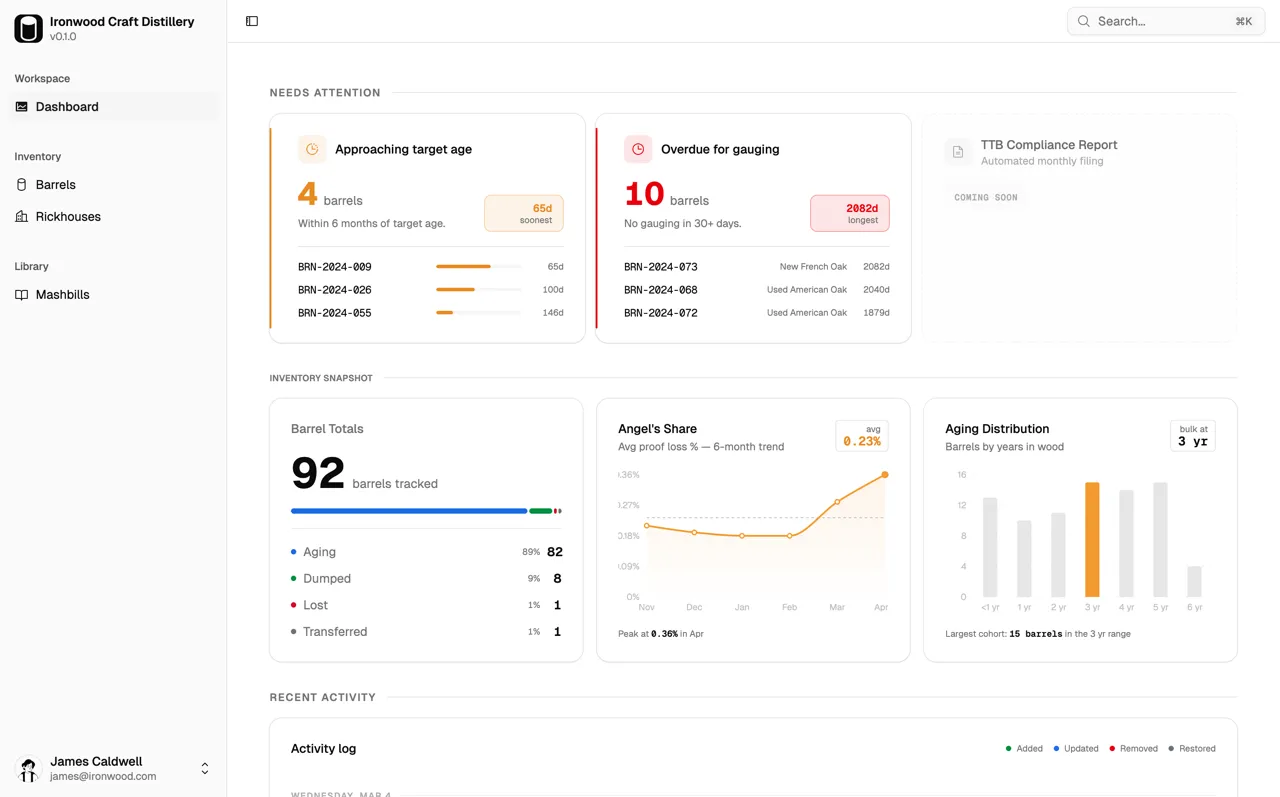Click the red clock icon on Overdue for gauging

pyautogui.click(x=638, y=148)
